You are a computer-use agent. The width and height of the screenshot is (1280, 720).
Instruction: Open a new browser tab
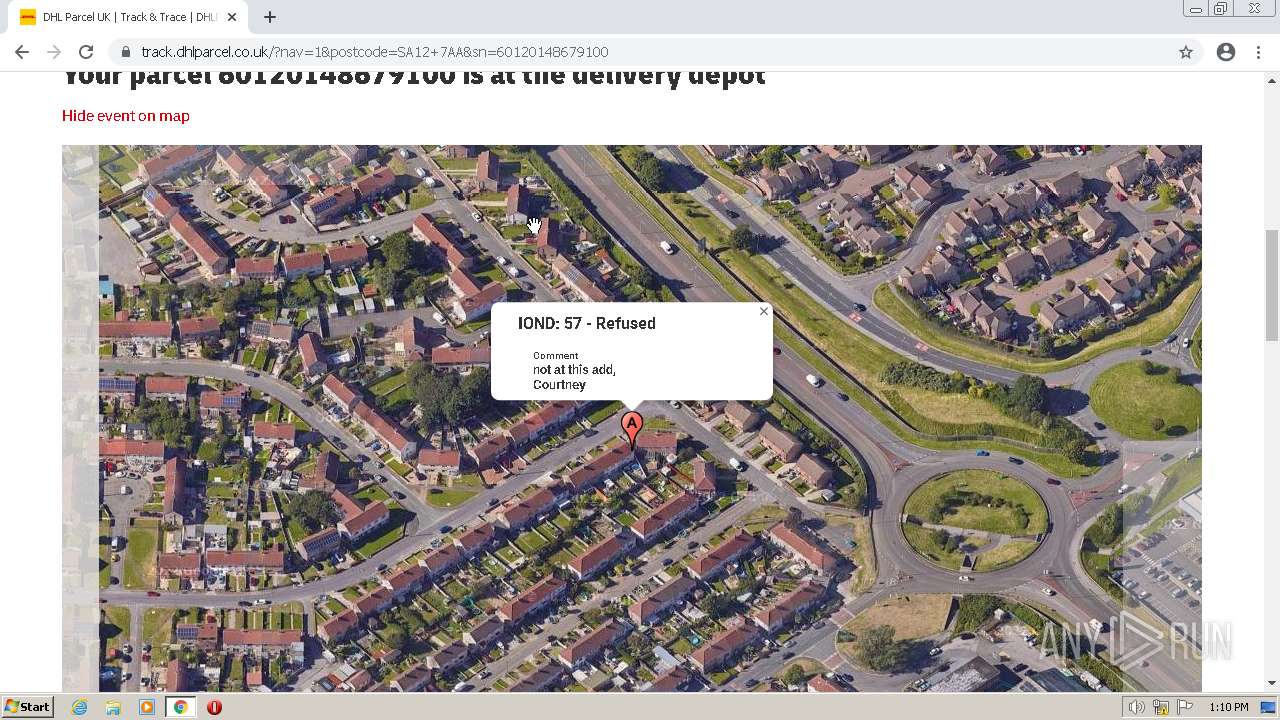[270, 17]
